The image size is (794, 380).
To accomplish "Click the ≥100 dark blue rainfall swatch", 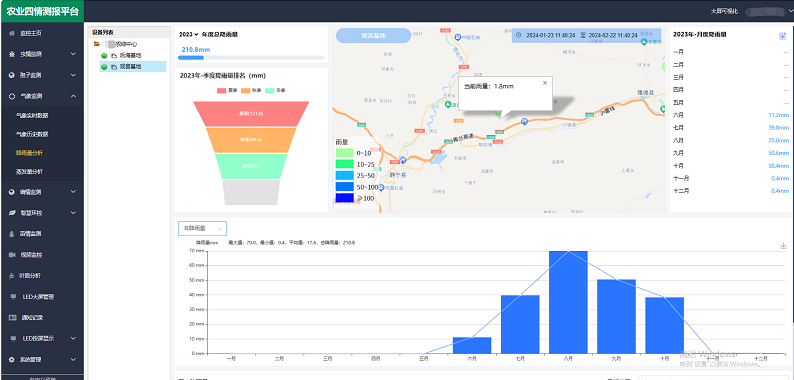I will (x=344, y=198).
